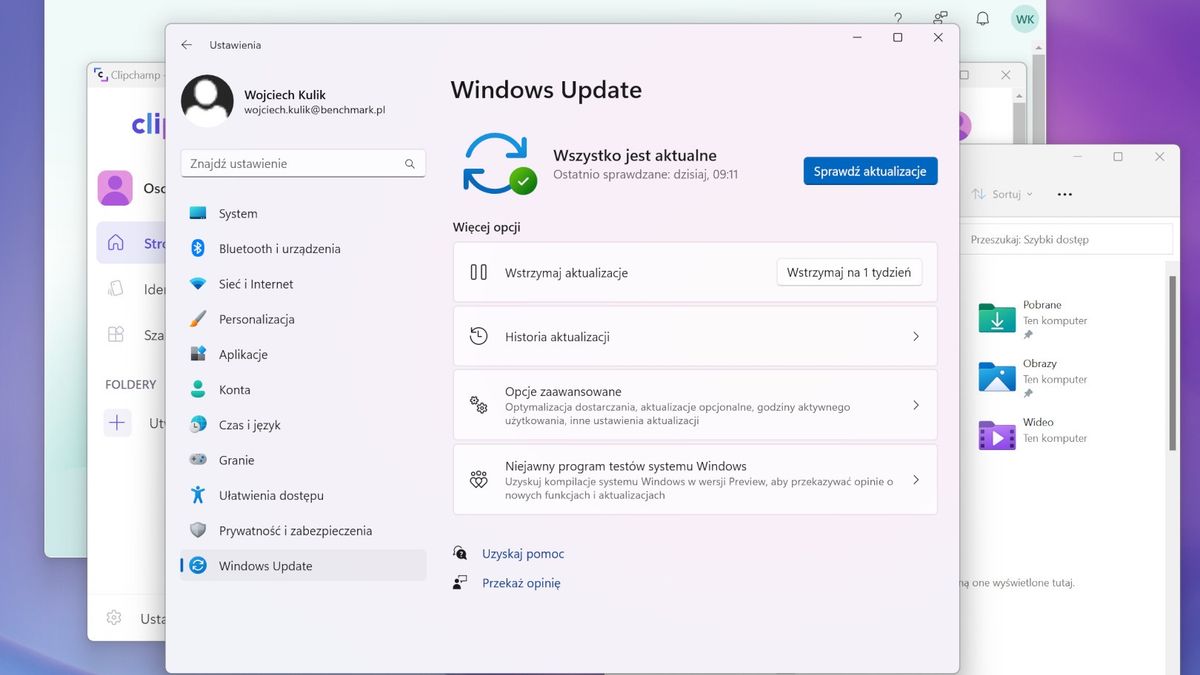The image size is (1200, 675).
Task: Go back with the Settings back arrow
Action: tap(186, 45)
